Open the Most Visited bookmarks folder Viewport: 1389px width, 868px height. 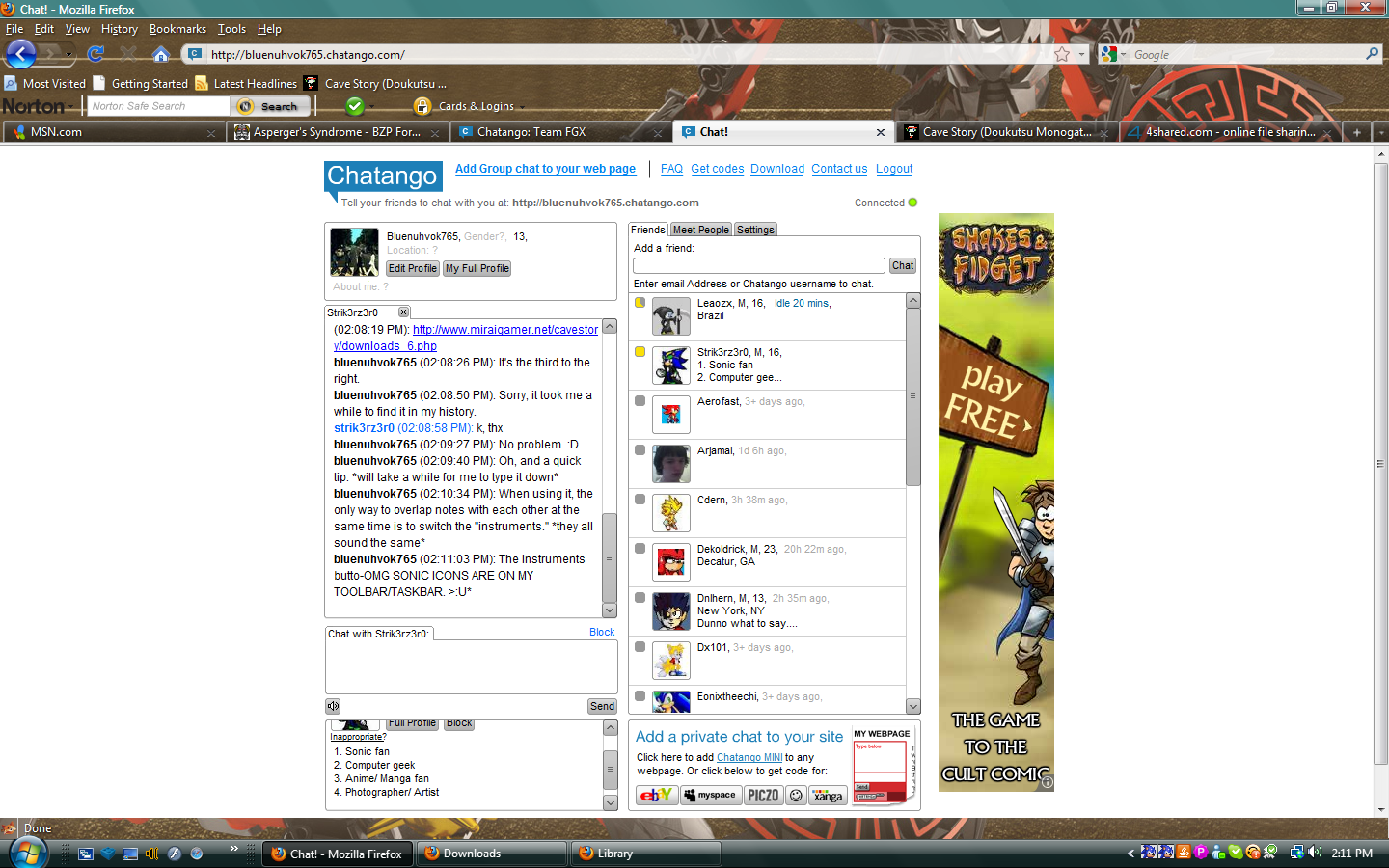click(45, 84)
